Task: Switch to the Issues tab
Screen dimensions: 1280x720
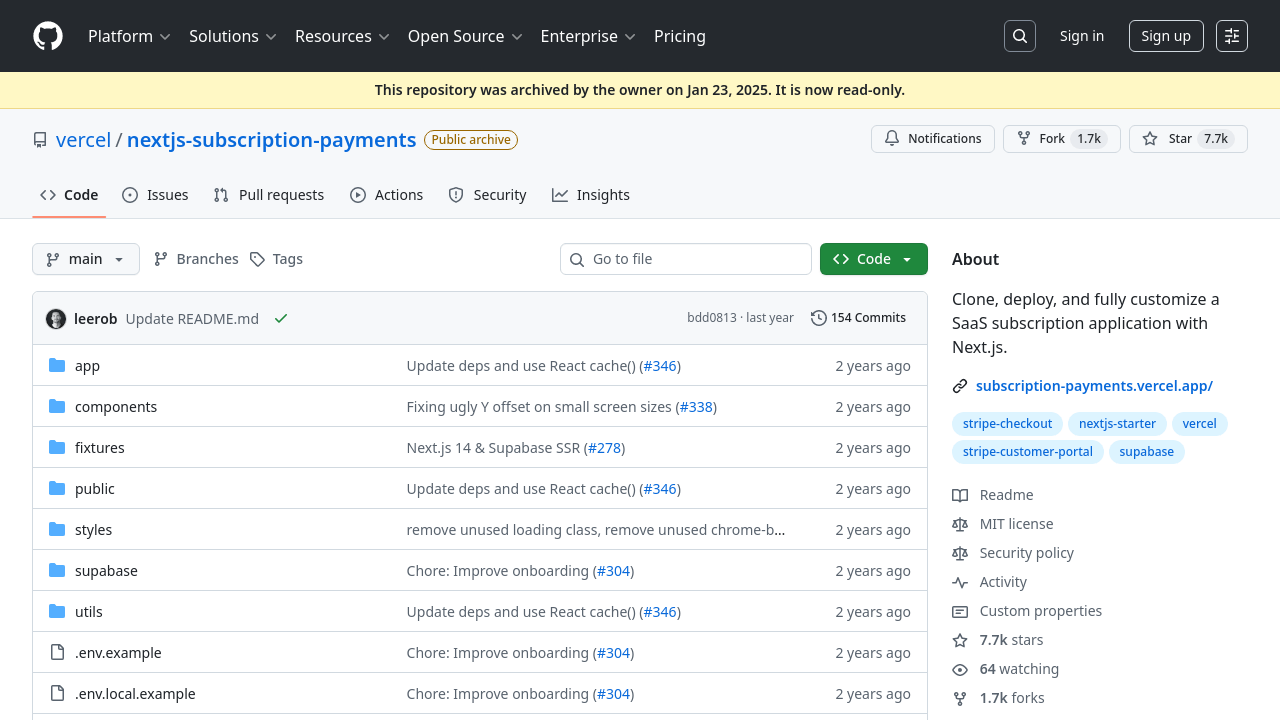Action: point(155,195)
